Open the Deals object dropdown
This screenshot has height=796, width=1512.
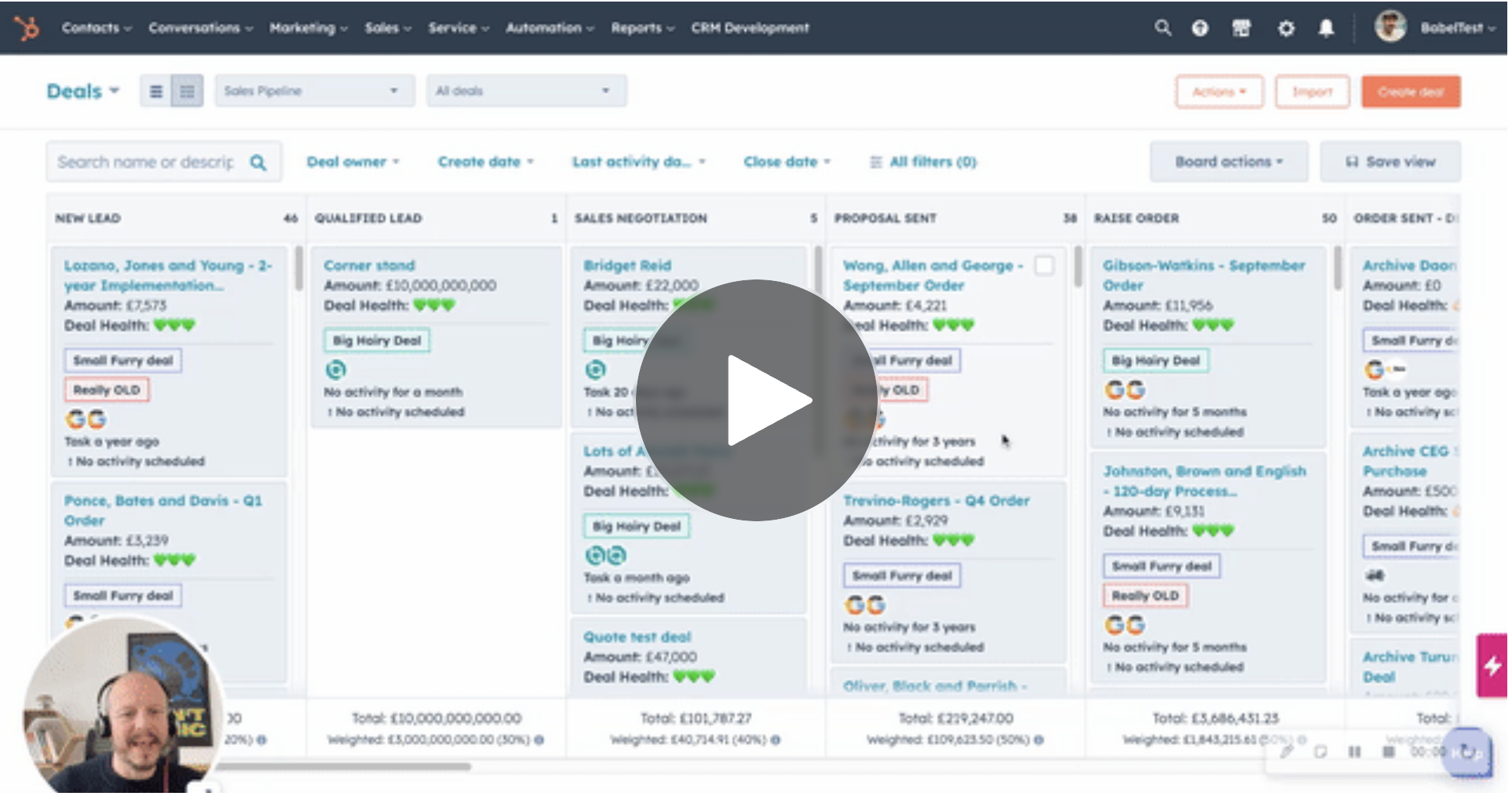(83, 91)
